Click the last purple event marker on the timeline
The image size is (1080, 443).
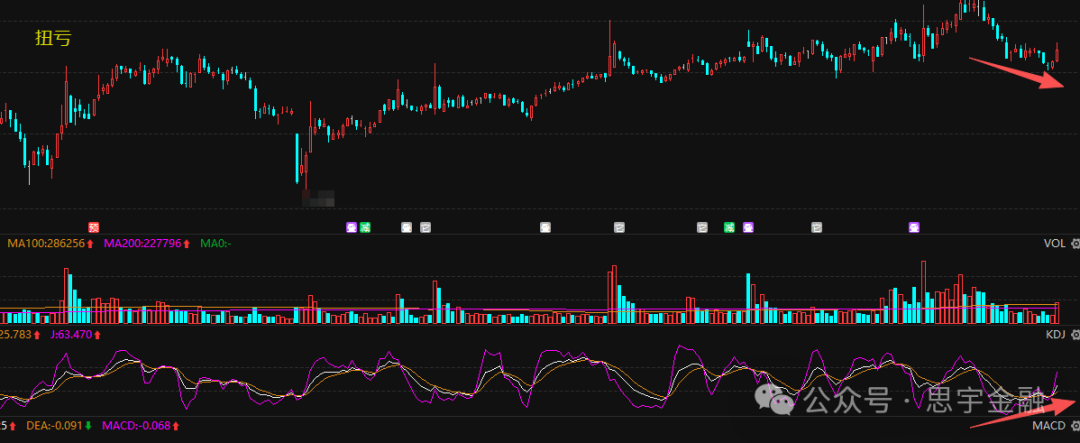(914, 228)
